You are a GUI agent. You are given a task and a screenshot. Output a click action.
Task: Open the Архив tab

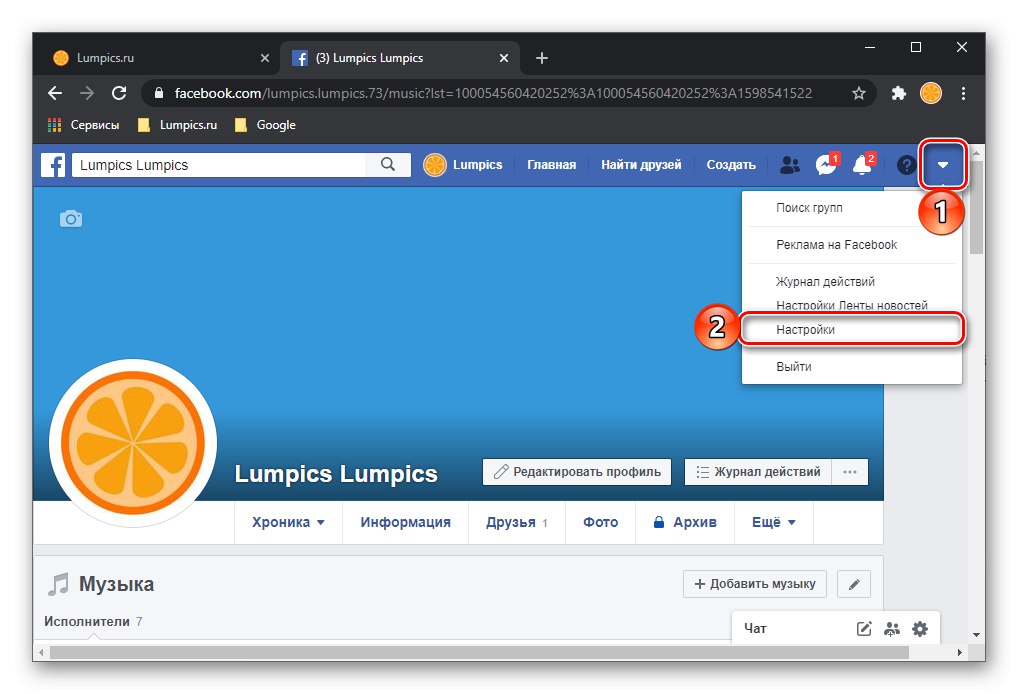click(x=685, y=523)
